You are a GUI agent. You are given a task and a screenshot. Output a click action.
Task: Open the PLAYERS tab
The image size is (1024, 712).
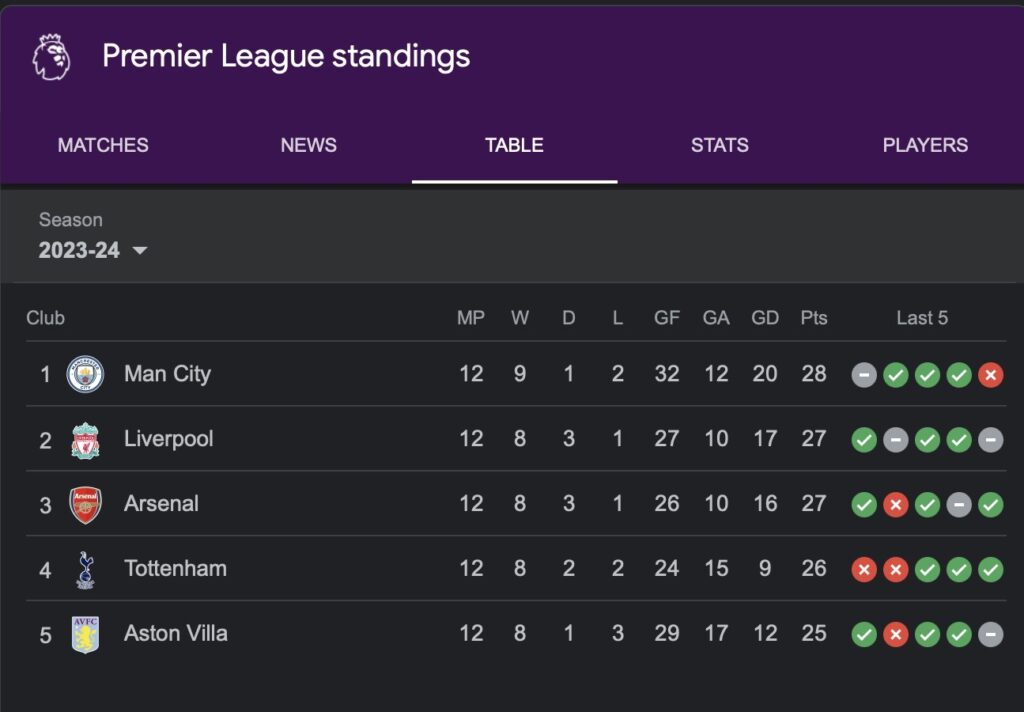click(925, 145)
